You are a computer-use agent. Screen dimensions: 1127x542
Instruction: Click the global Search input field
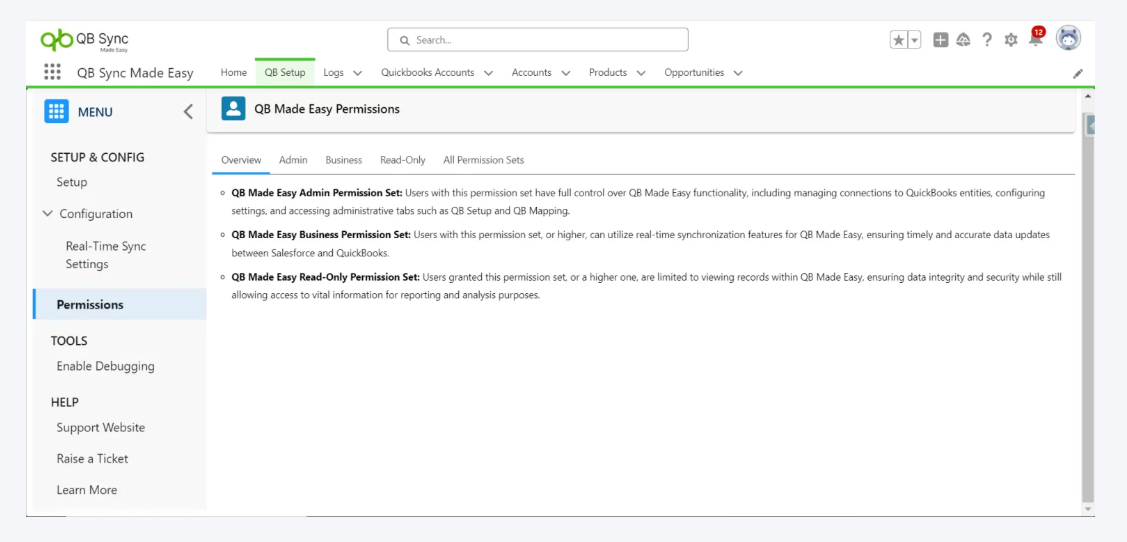(x=538, y=40)
